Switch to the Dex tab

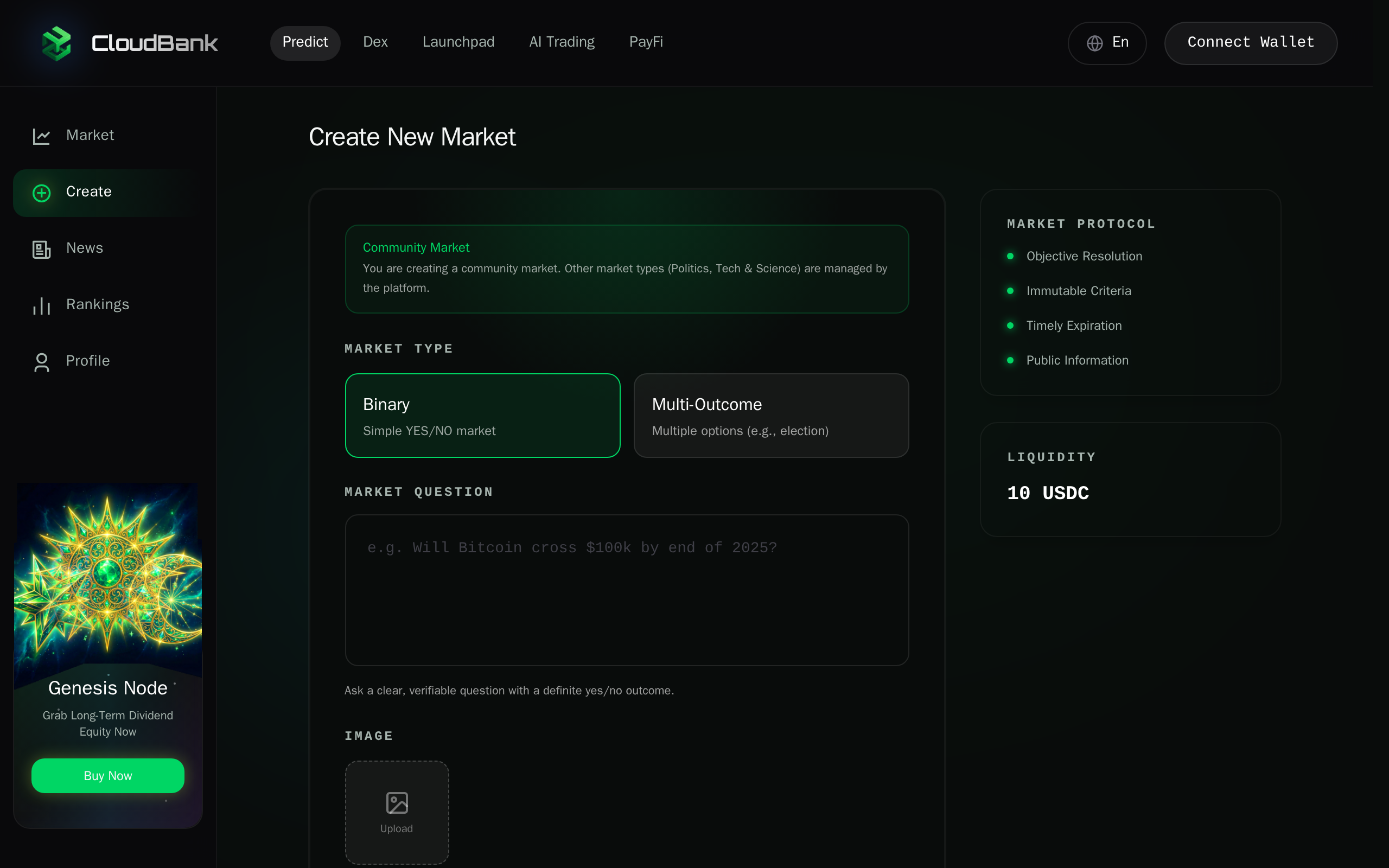375,42
